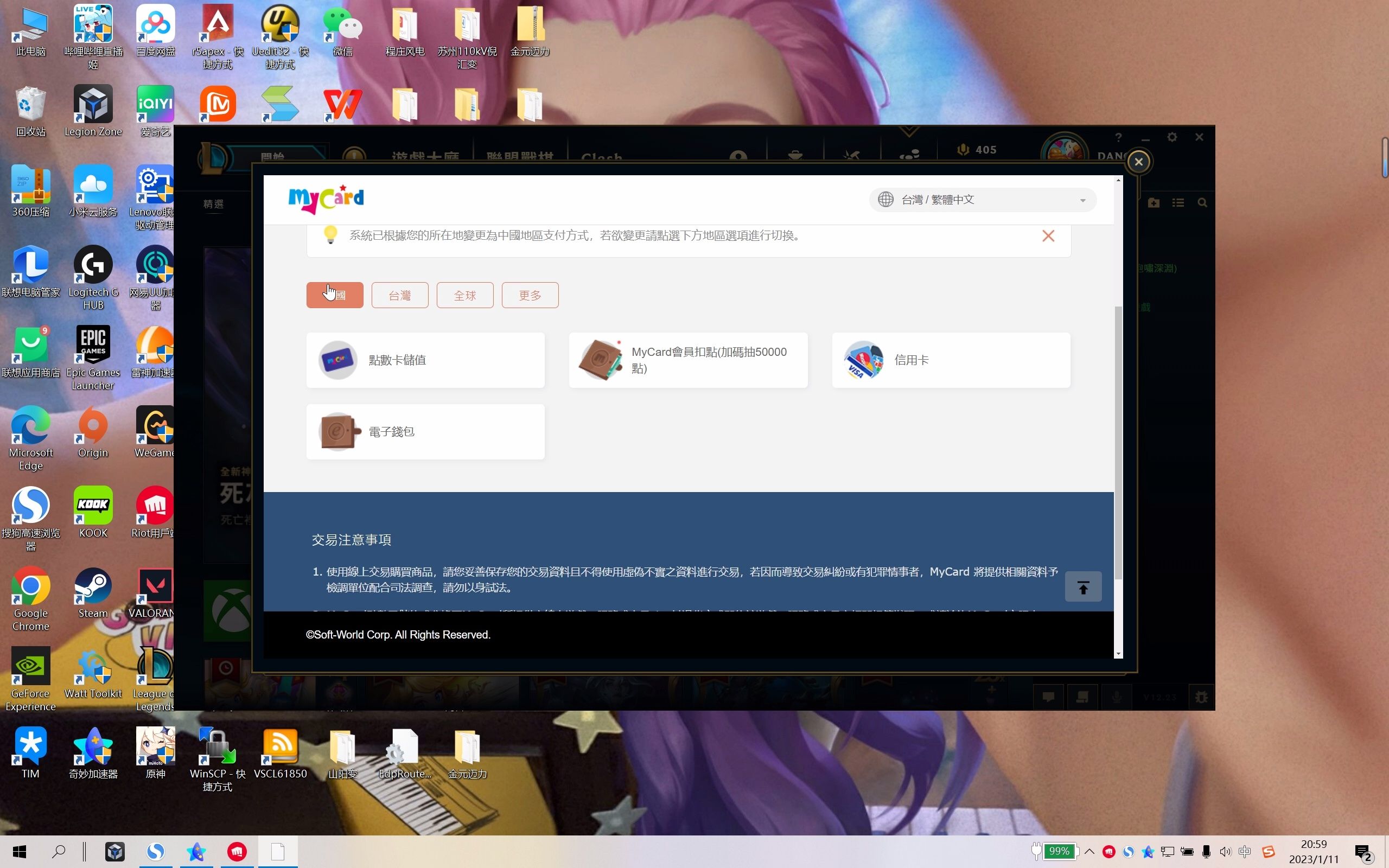
Task: Launch GeForce Experience icon
Action: tap(31, 680)
